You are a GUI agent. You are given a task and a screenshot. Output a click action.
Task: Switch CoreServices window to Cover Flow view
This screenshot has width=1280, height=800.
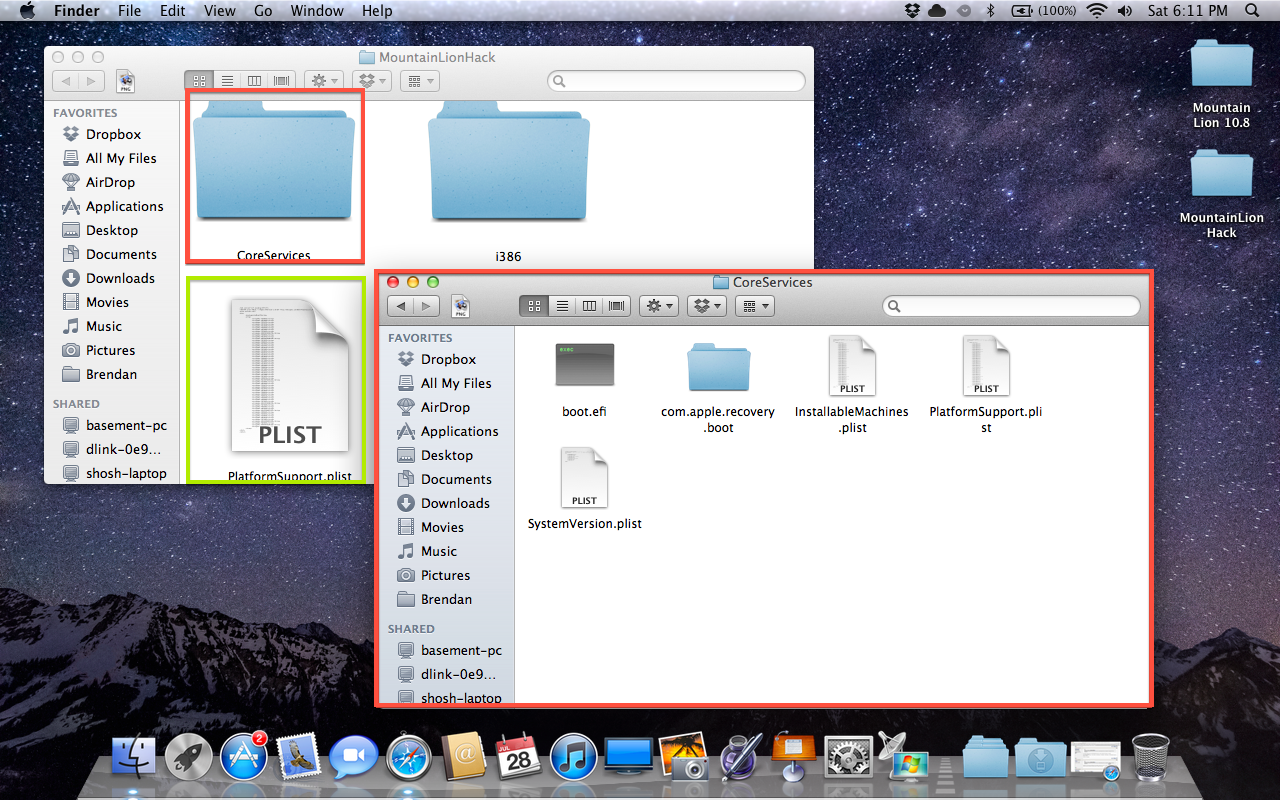pyautogui.click(x=617, y=306)
